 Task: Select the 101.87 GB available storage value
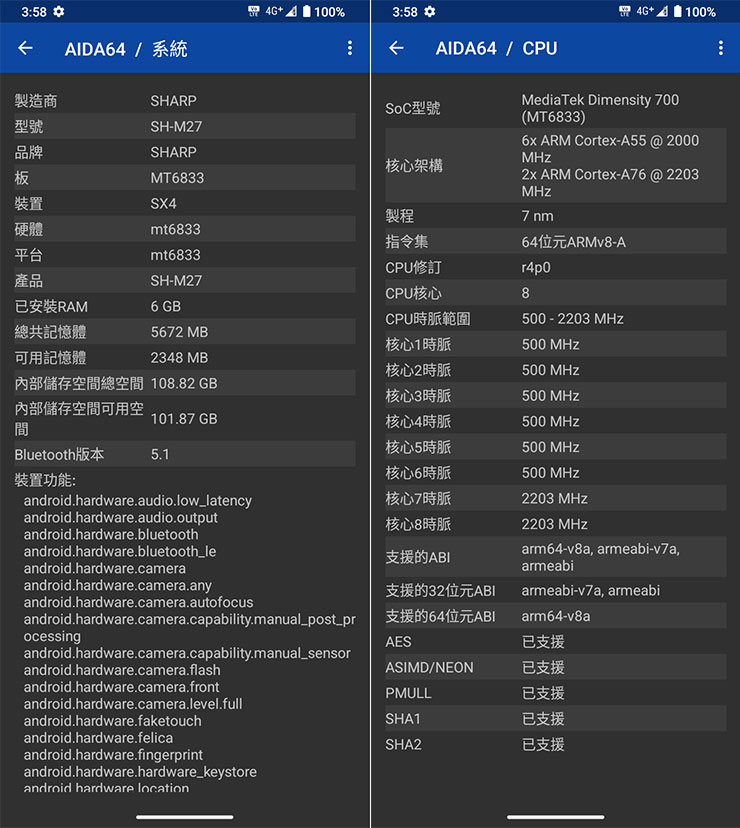(x=184, y=419)
